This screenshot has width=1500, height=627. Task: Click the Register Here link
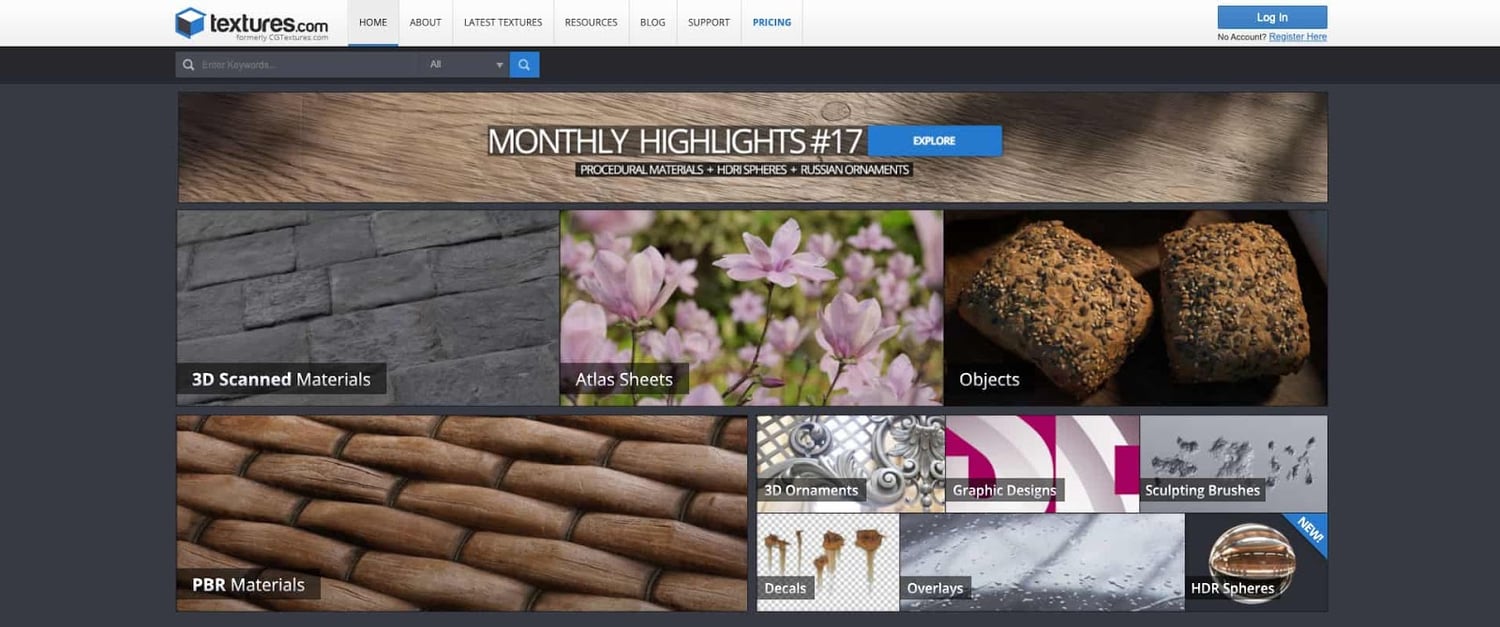tap(1297, 37)
